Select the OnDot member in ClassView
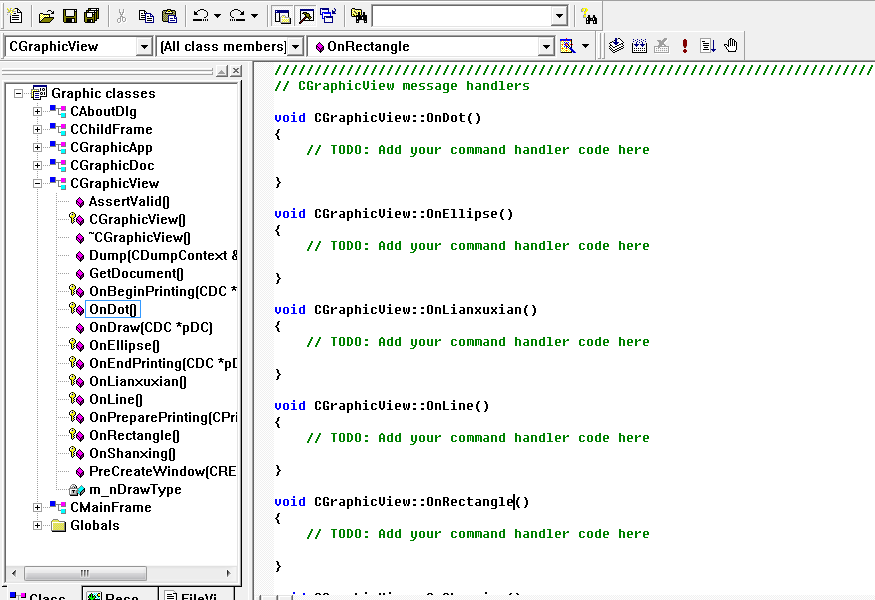The image size is (875, 600). coord(112,309)
